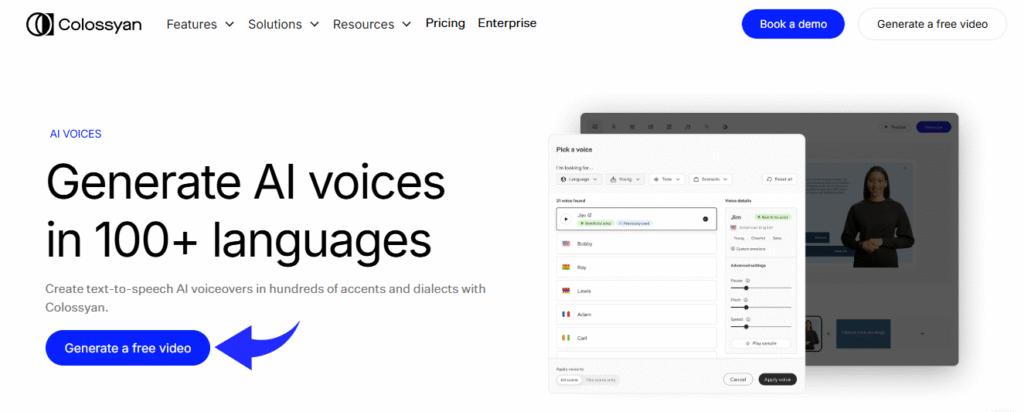Open the Tone filter dropdown

tap(667, 179)
